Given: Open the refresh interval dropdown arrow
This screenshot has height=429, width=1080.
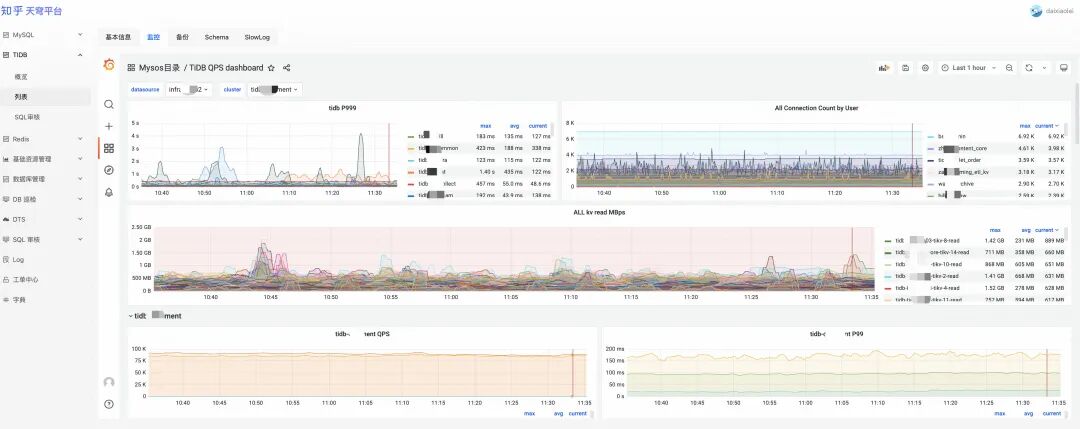Looking at the screenshot, I should pyautogui.click(x=1044, y=68).
